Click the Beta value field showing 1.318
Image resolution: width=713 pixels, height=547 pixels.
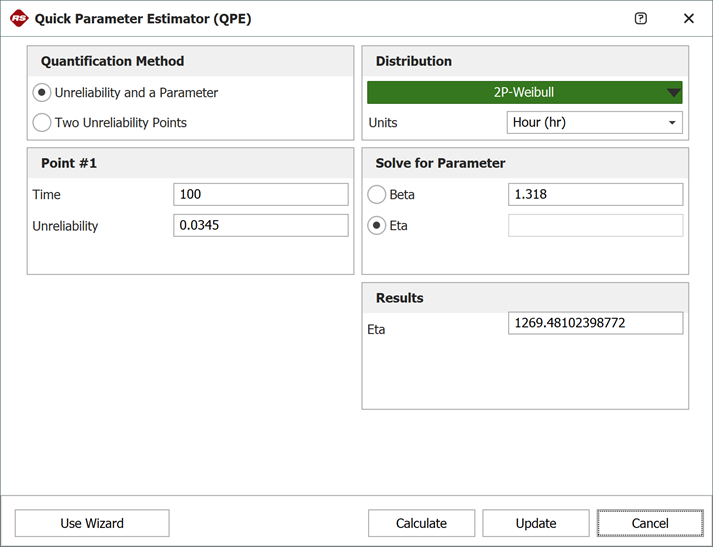(595, 194)
